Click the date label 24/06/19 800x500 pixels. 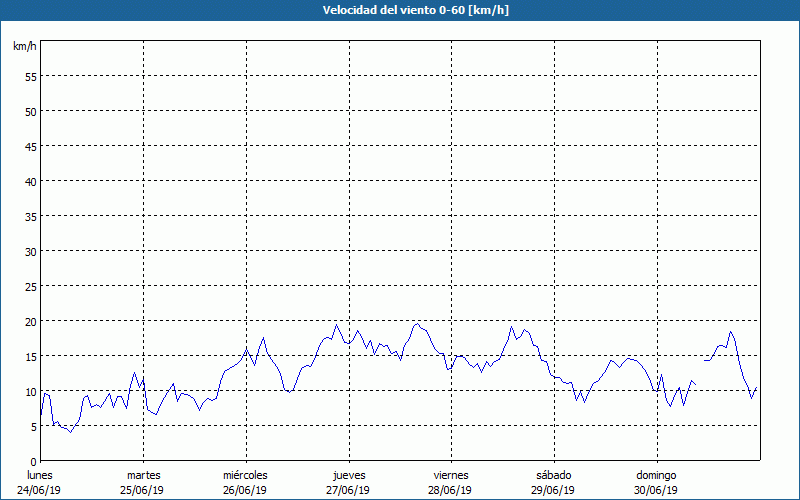[x=39, y=490]
